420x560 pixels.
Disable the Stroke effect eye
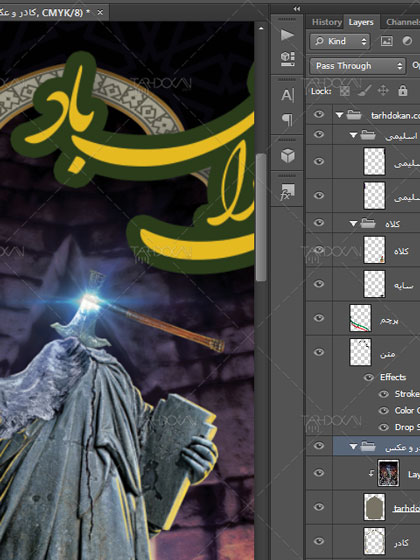coord(384,394)
